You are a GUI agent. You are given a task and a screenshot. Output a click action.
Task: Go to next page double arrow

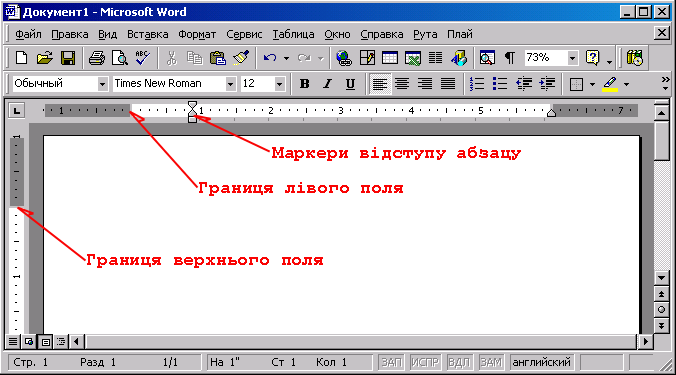click(661, 325)
